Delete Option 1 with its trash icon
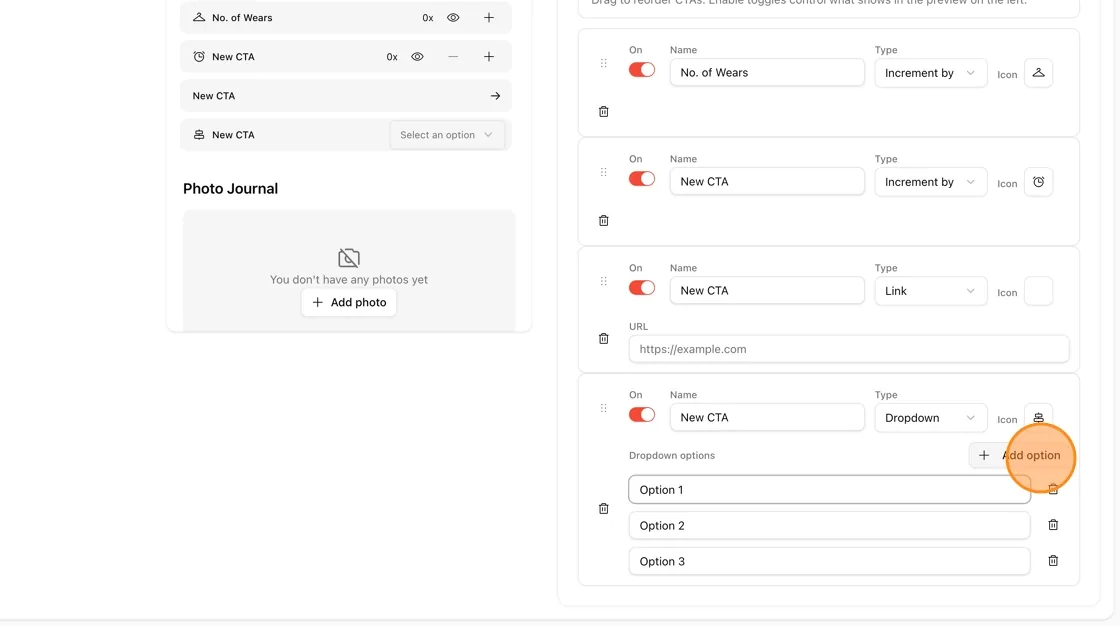This screenshot has height=626, width=1120. pos(1053,490)
